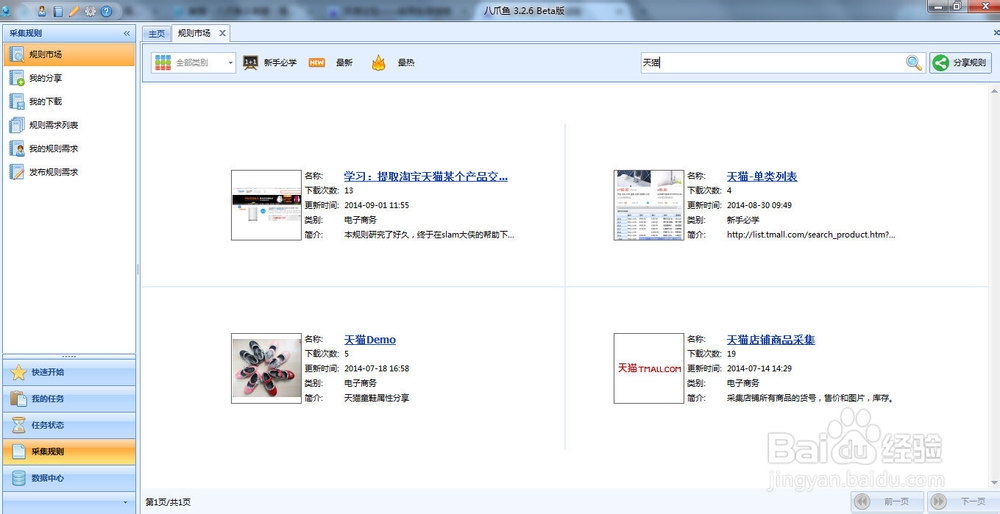Click the orange NEW badge icon

(317, 62)
